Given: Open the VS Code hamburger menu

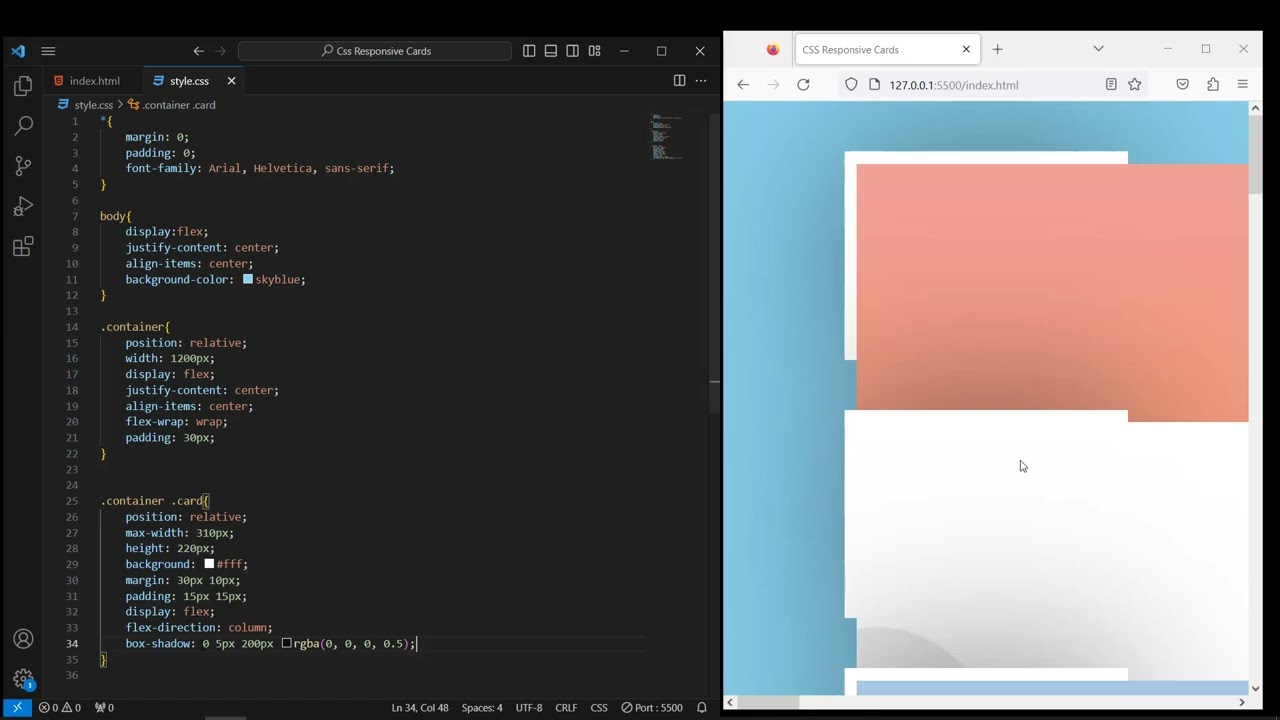Looking at the screenshot, I should tap(48, 51).
